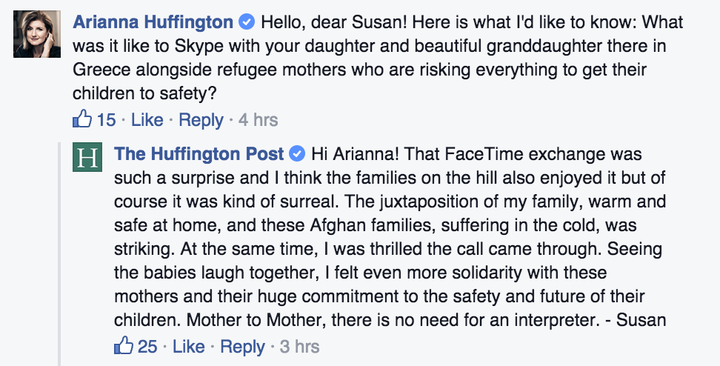Click the green H Huffington Post logo

pyautogui.click(x=87, y=157)
